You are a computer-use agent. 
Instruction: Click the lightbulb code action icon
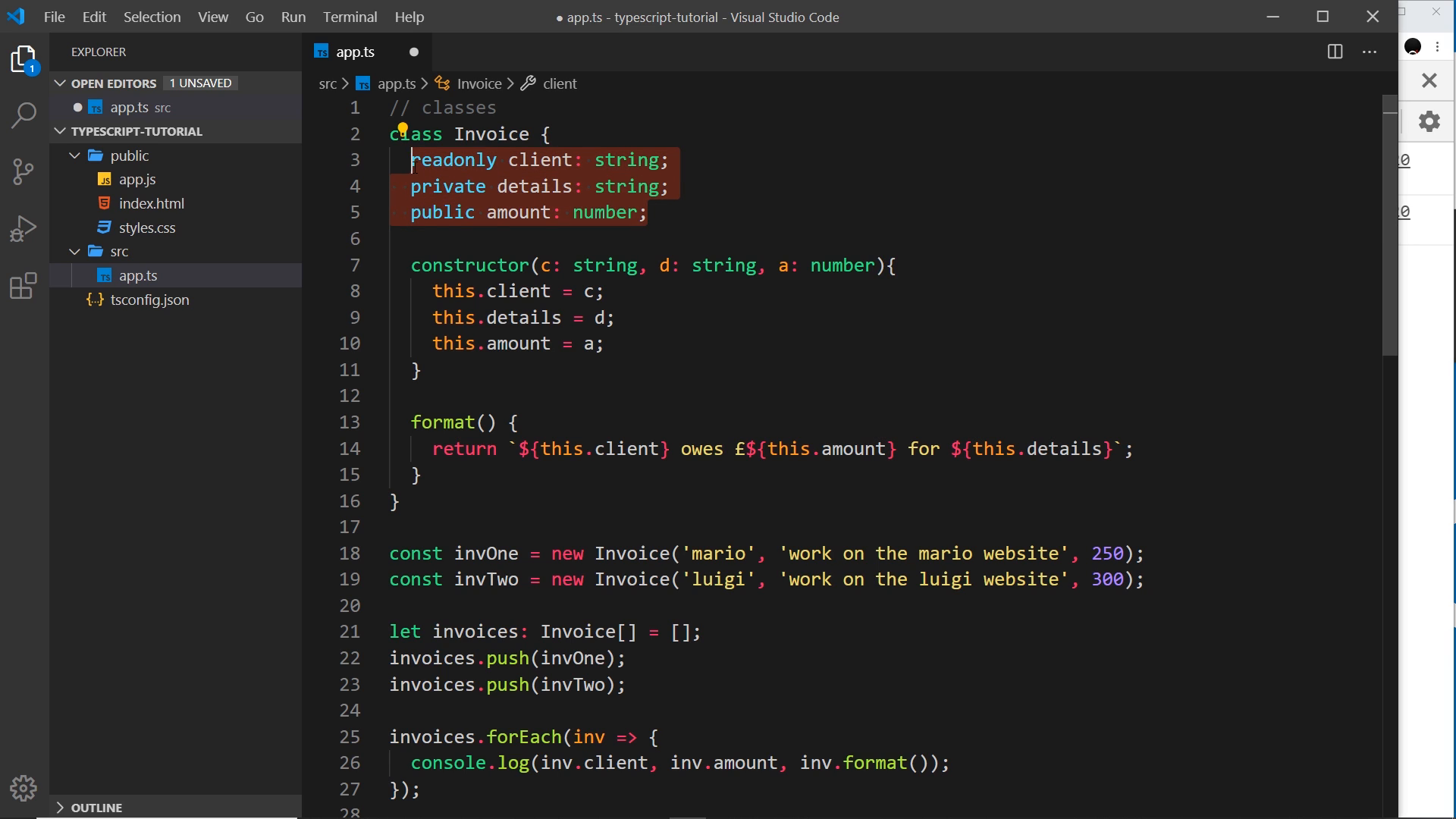tap(403, 129)
